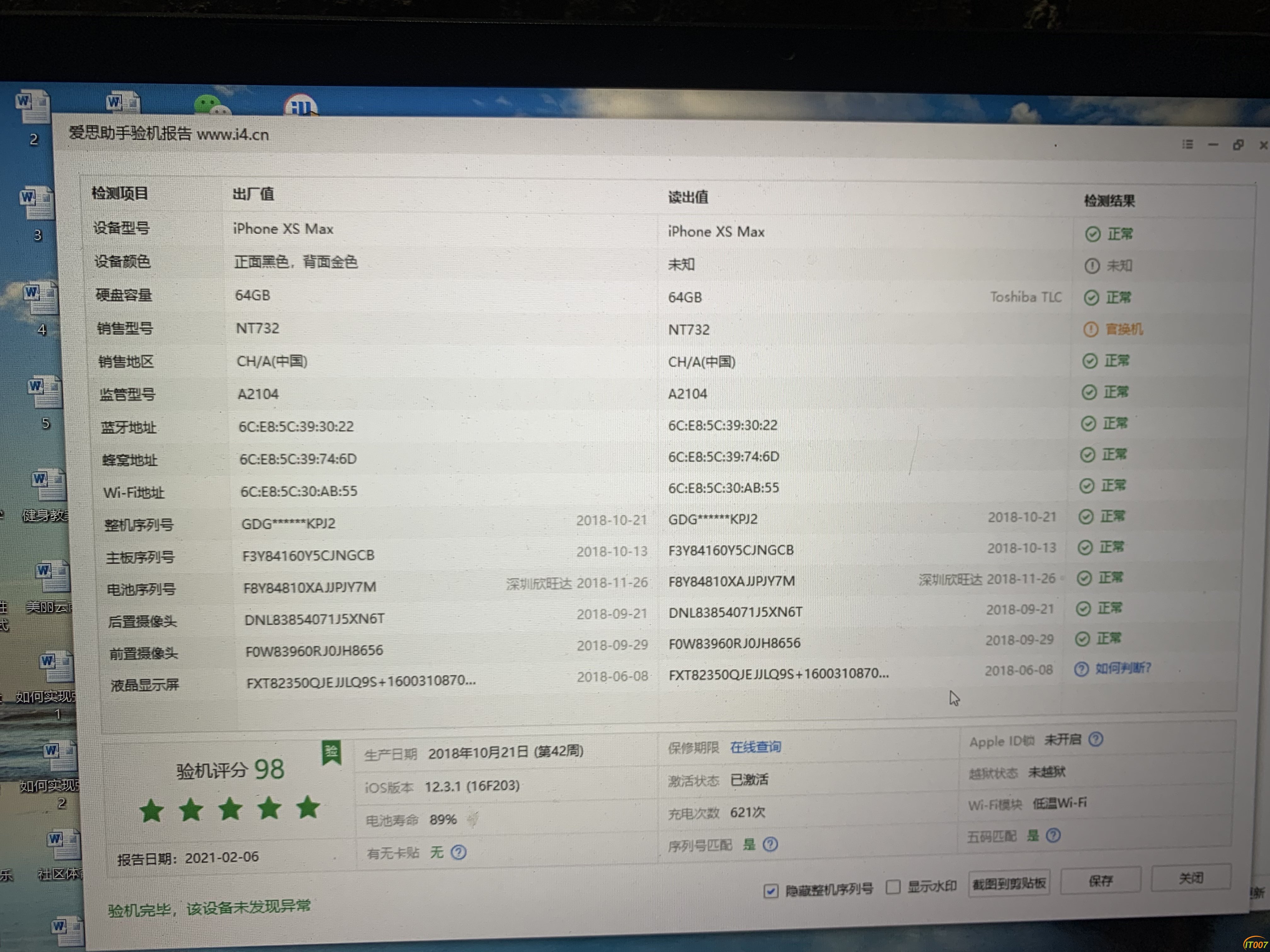Click the 保存 button
The image size is (1270, 952).
pos(1100,880)
